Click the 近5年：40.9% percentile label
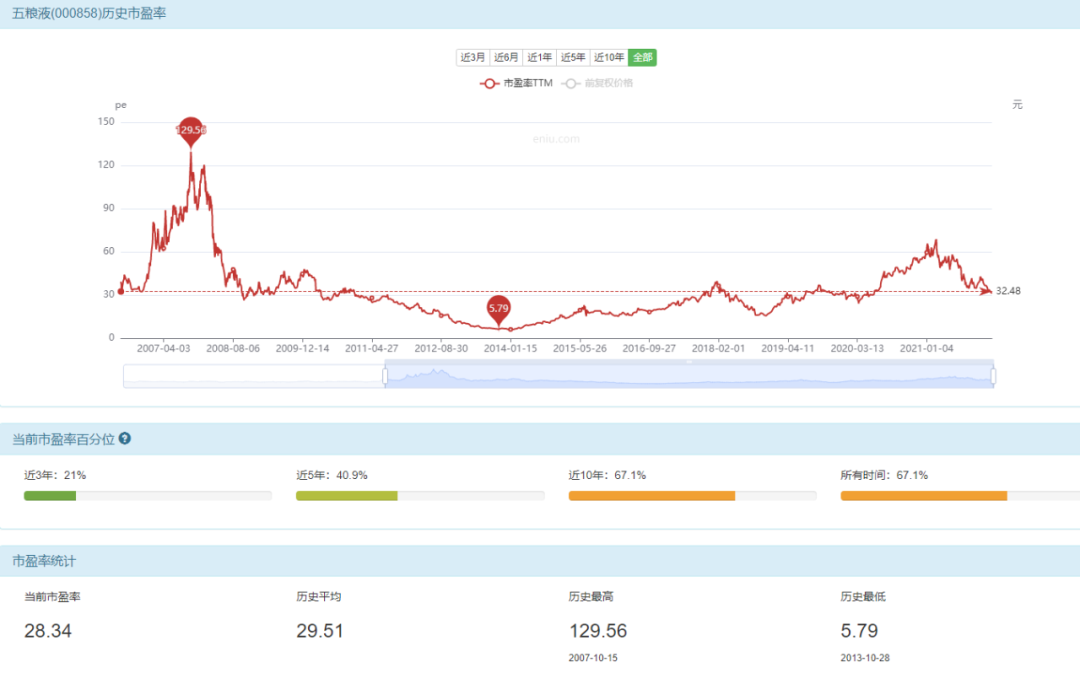Screen dimensions: 1080x673 (332, 475)
